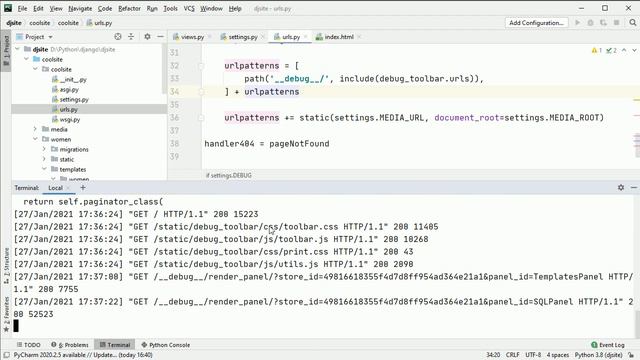Close the urls.py editor tab

(x=305, y=37)
